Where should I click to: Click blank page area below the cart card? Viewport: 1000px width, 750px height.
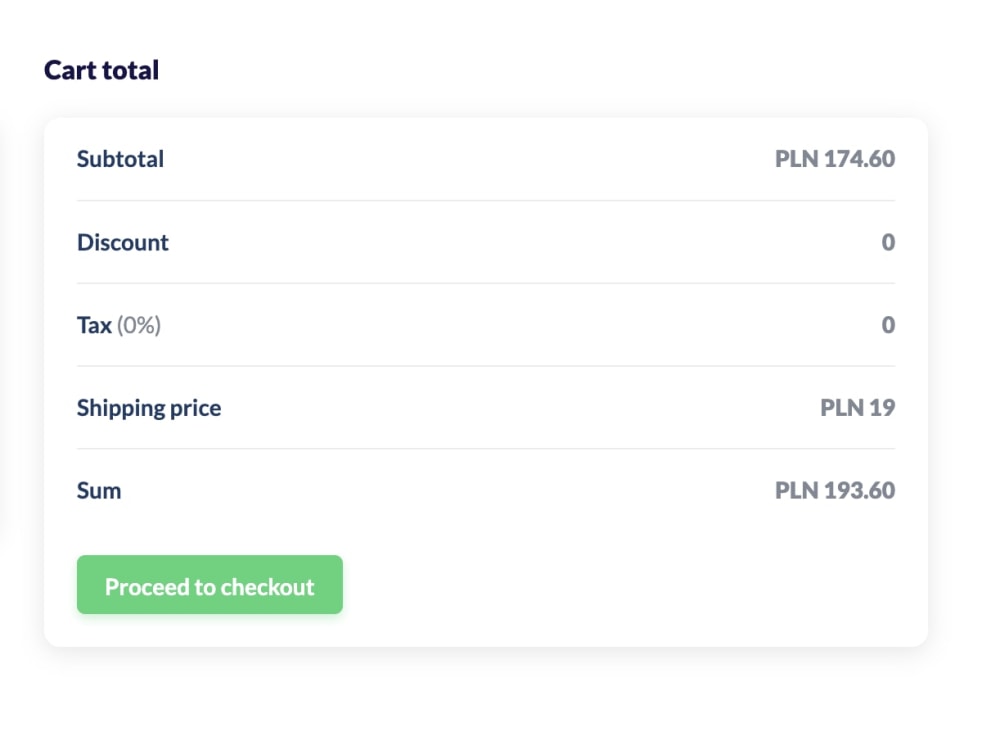click(x=486, y=700)
